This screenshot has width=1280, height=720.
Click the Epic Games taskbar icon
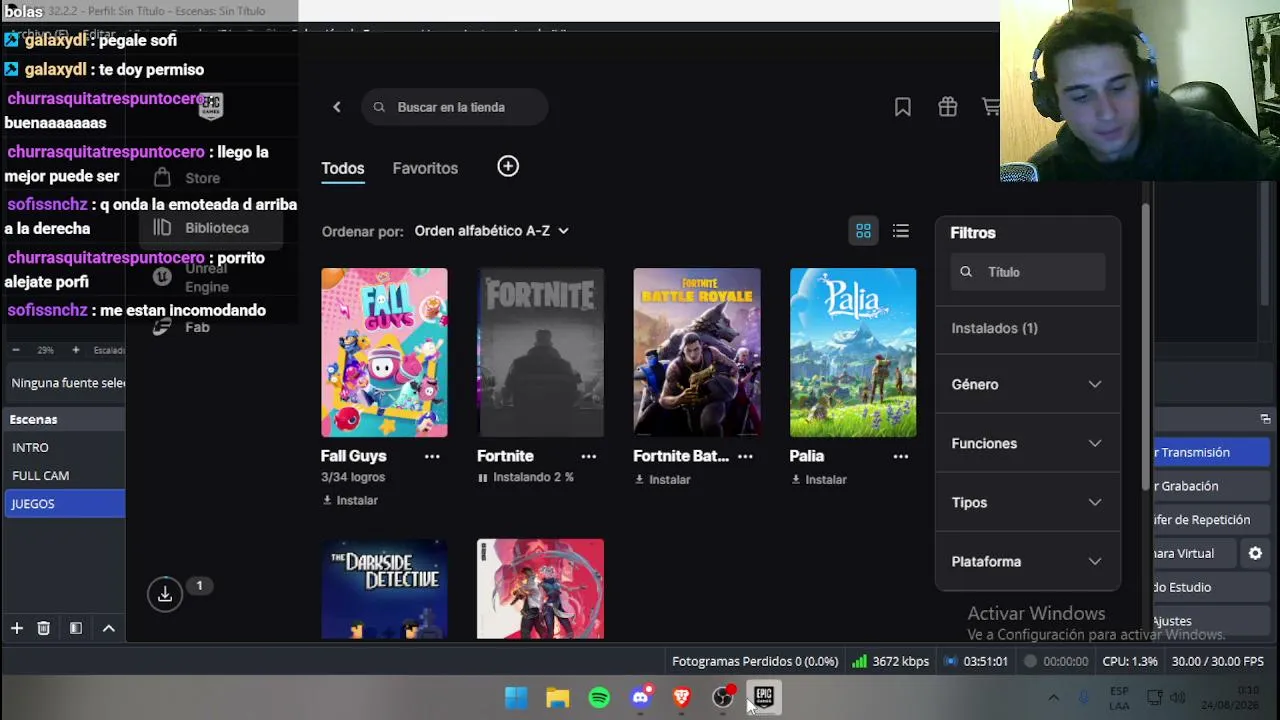coord(764,697)
